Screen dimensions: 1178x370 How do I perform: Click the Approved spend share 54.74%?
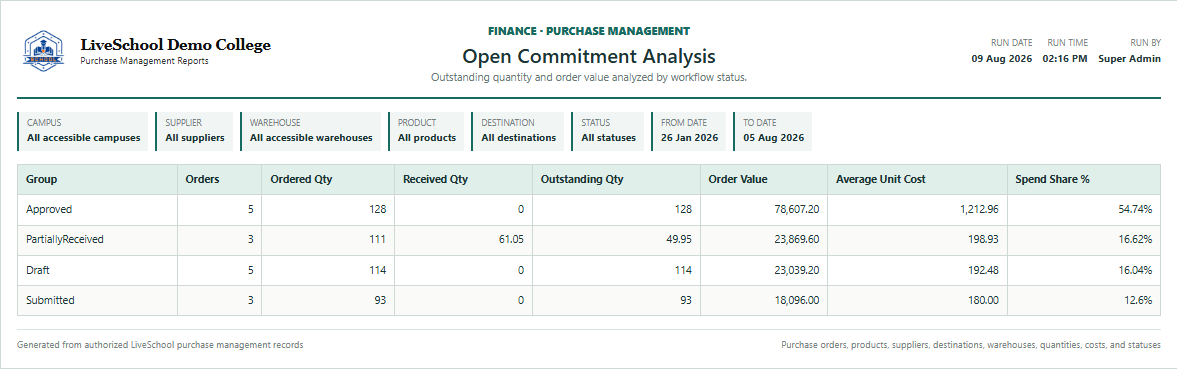coord(1135,210)
